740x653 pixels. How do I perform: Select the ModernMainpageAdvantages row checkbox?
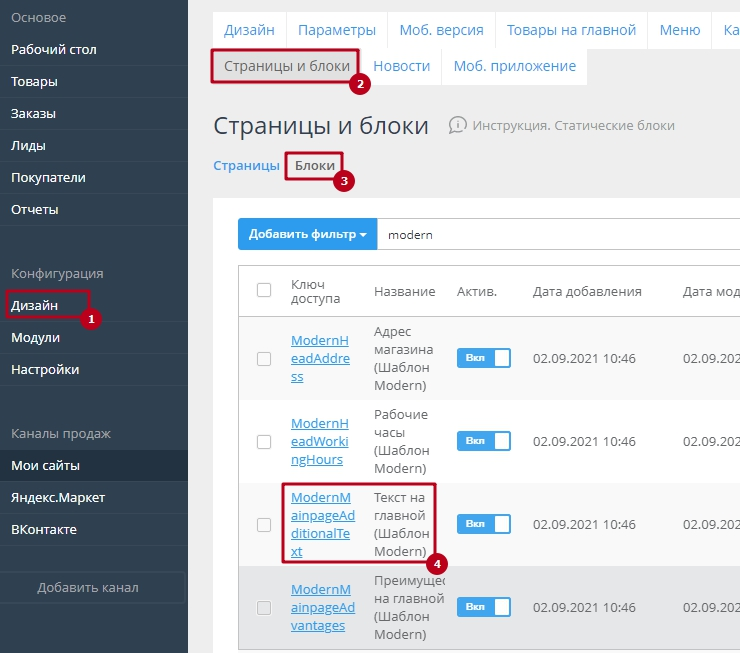[264, 607]
